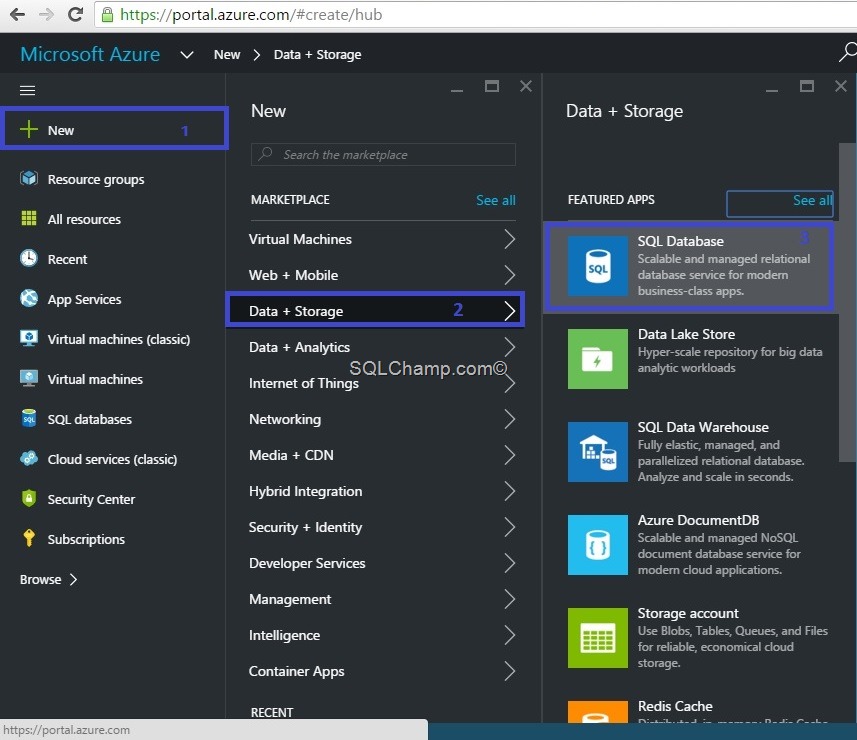Click the SQL Data Warehouse tile icon

(597, 452)
